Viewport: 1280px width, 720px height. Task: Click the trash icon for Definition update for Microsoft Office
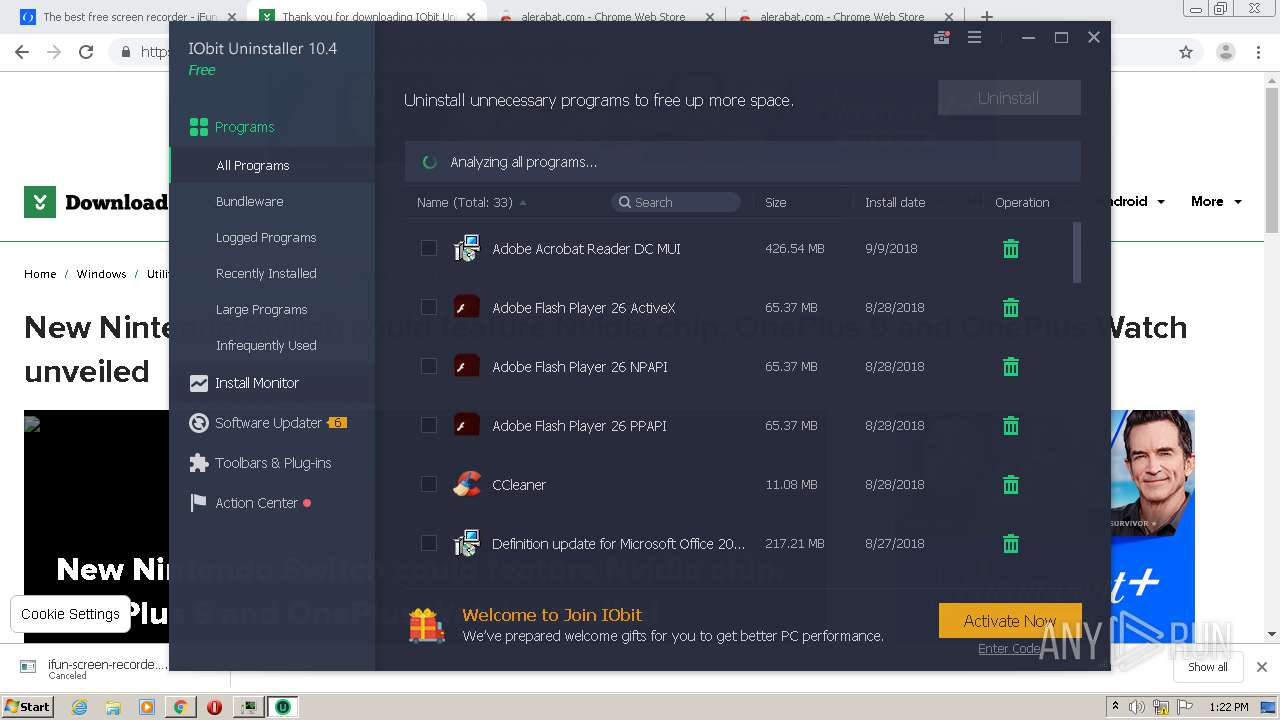[x=1011, y=544]
